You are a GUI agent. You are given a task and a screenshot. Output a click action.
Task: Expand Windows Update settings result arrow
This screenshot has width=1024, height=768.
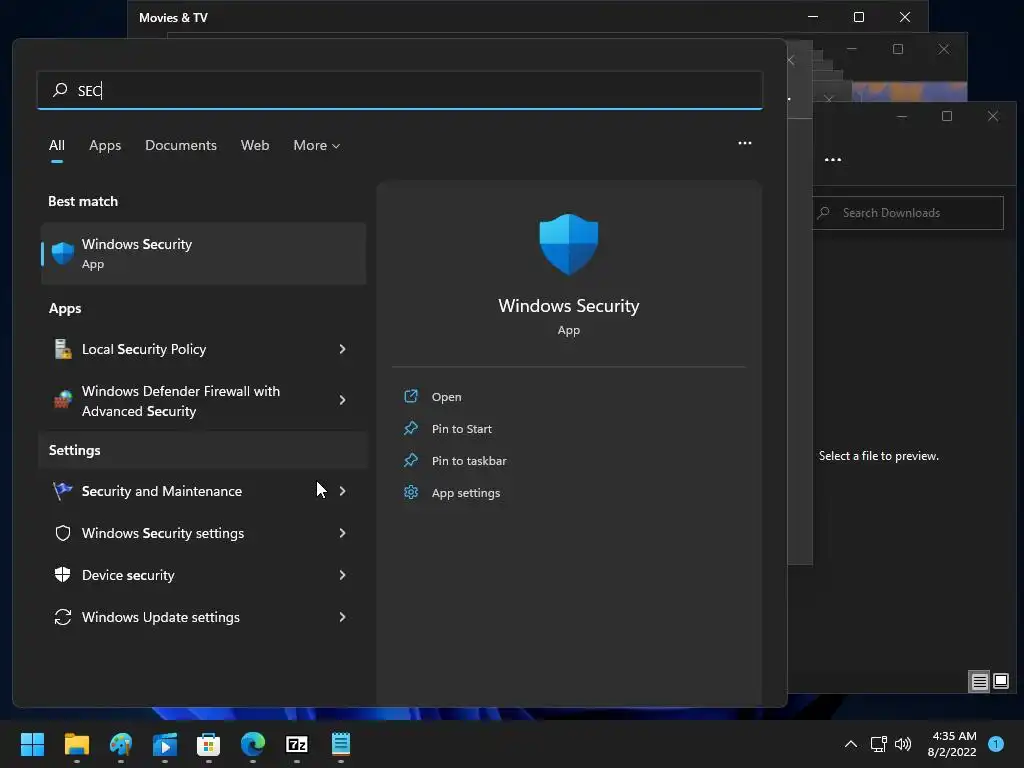(x=342, y=617)
